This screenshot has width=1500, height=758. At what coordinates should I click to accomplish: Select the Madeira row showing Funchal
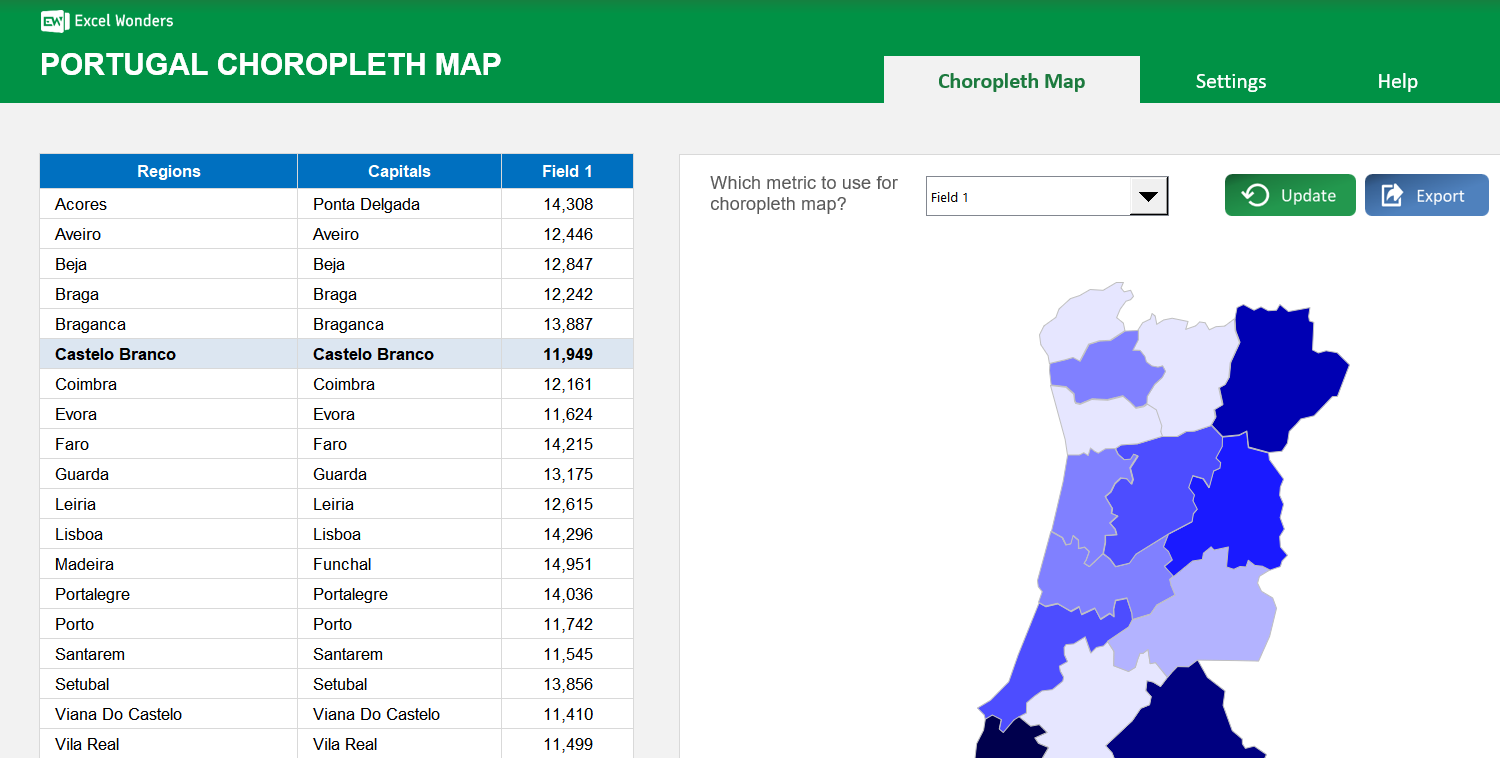point(168,564)
